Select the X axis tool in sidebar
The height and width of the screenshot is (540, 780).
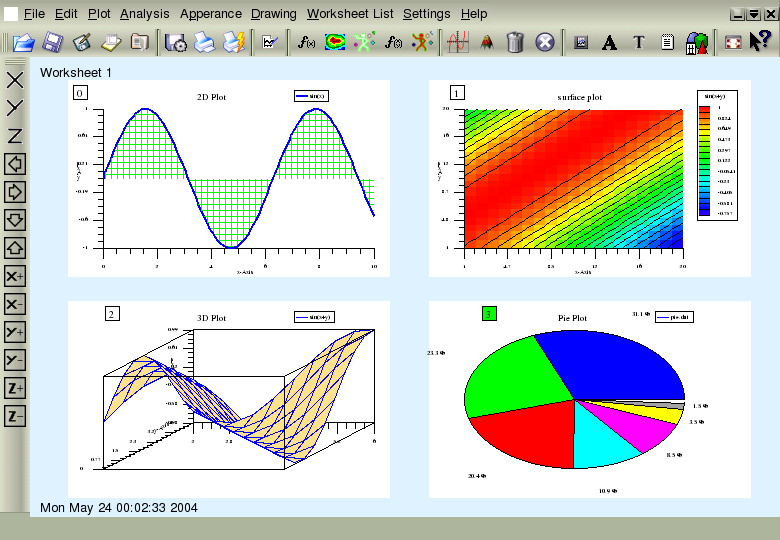coord(15,80)
